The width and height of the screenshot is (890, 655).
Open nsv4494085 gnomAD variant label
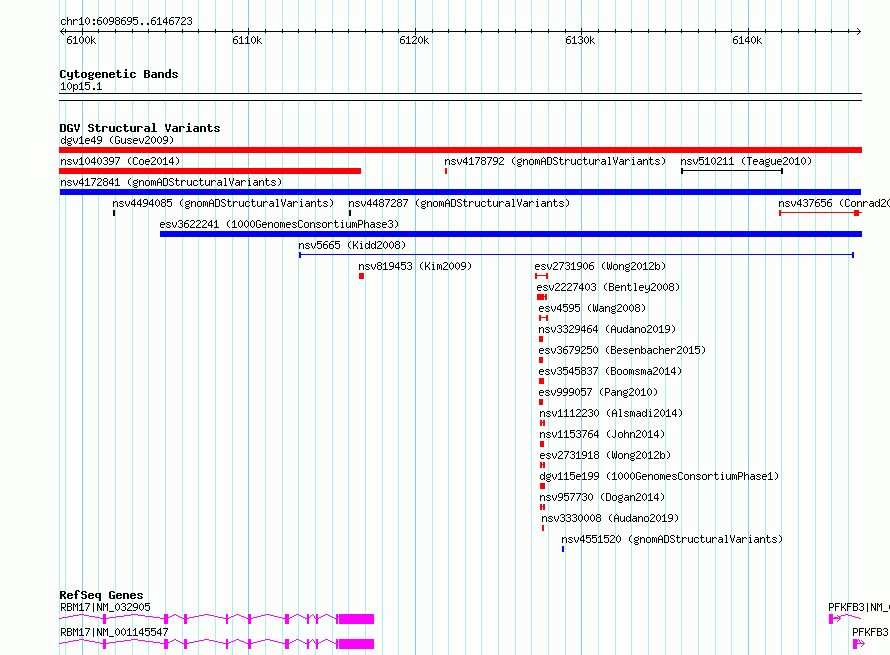coord(223,203)
